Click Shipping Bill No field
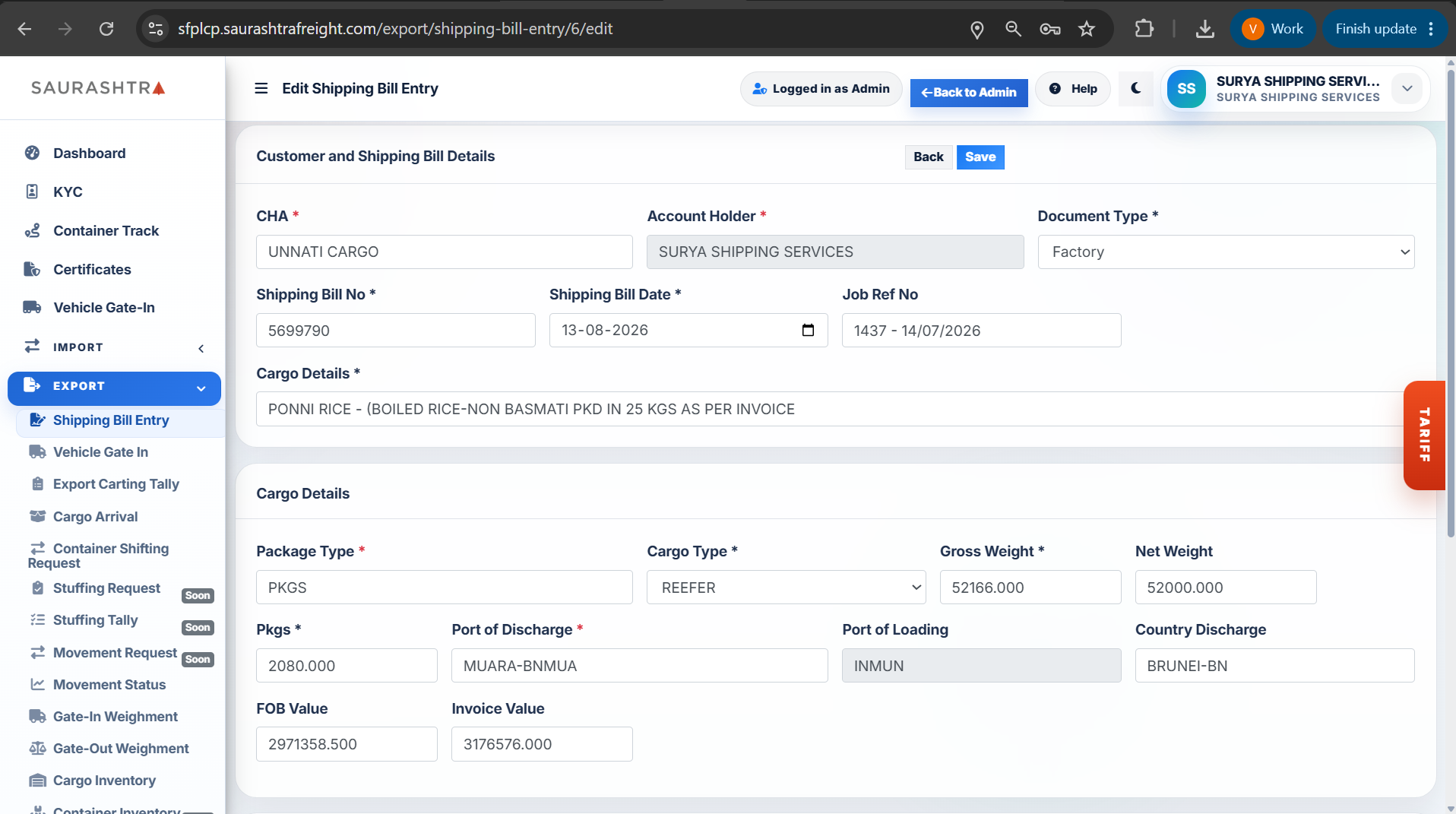This screenshot has height=814, width=1456. [396, 331]
